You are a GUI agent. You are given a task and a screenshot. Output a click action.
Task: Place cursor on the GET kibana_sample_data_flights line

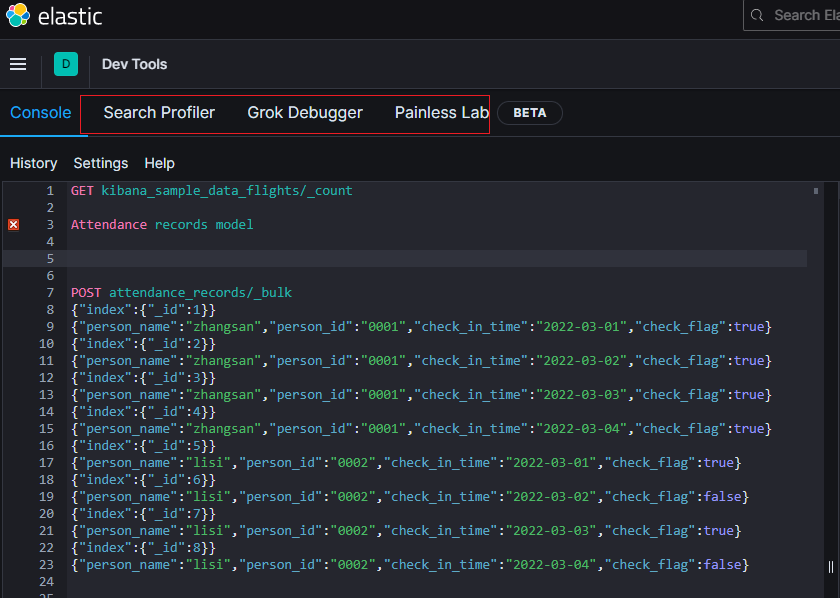[211, 190]
